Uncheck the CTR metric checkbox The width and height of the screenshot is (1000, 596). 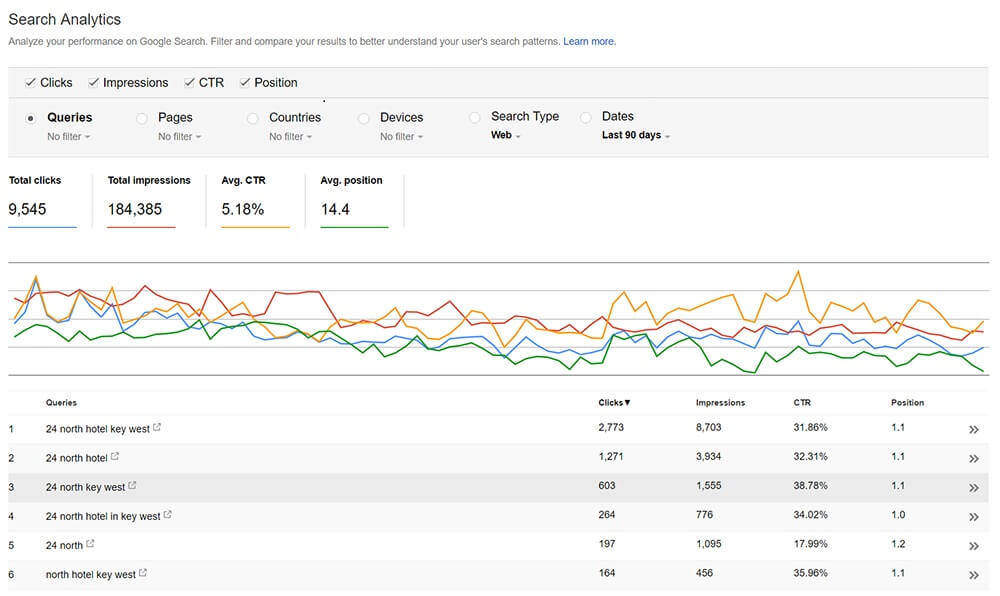189,82
